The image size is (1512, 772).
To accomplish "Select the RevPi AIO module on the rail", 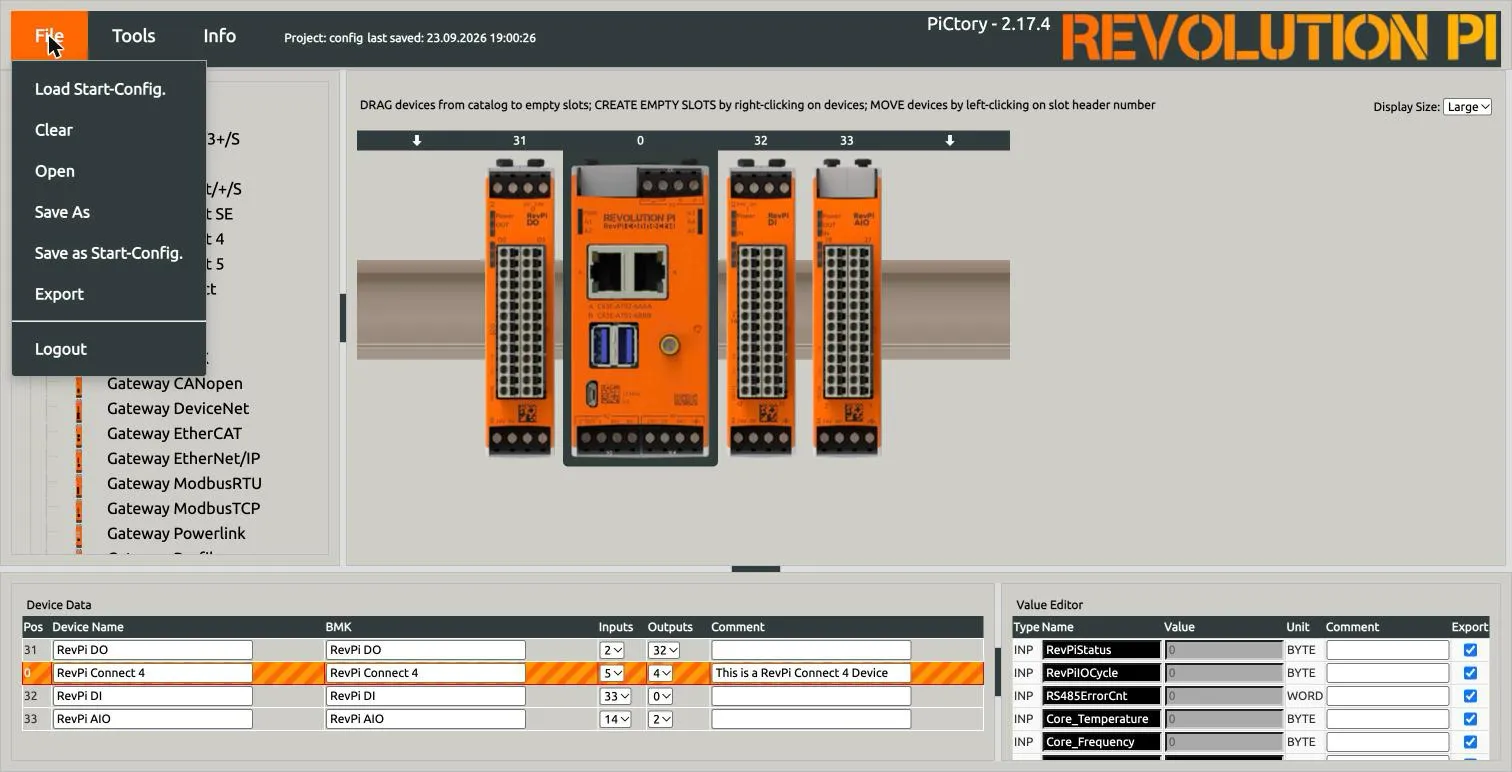I will [x=847, y=306].
